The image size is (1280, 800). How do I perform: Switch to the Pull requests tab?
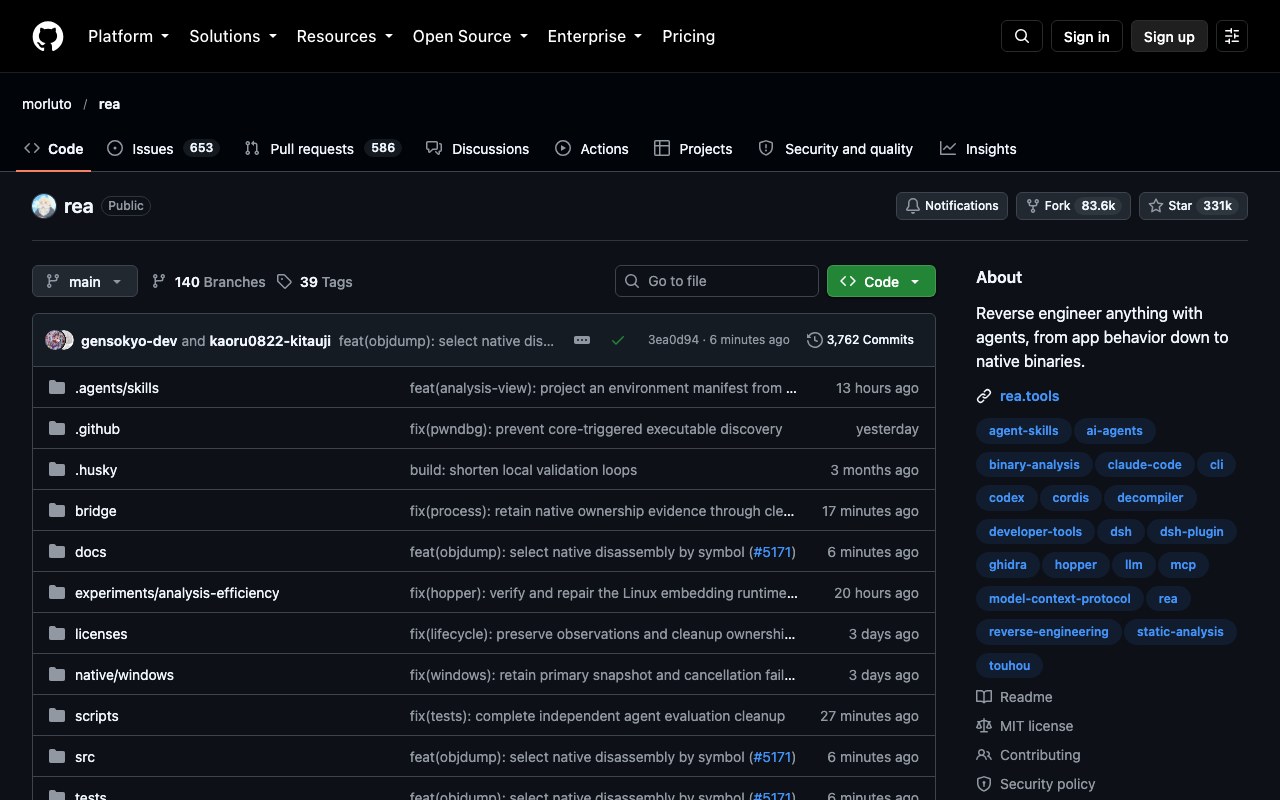pos(322,148)
